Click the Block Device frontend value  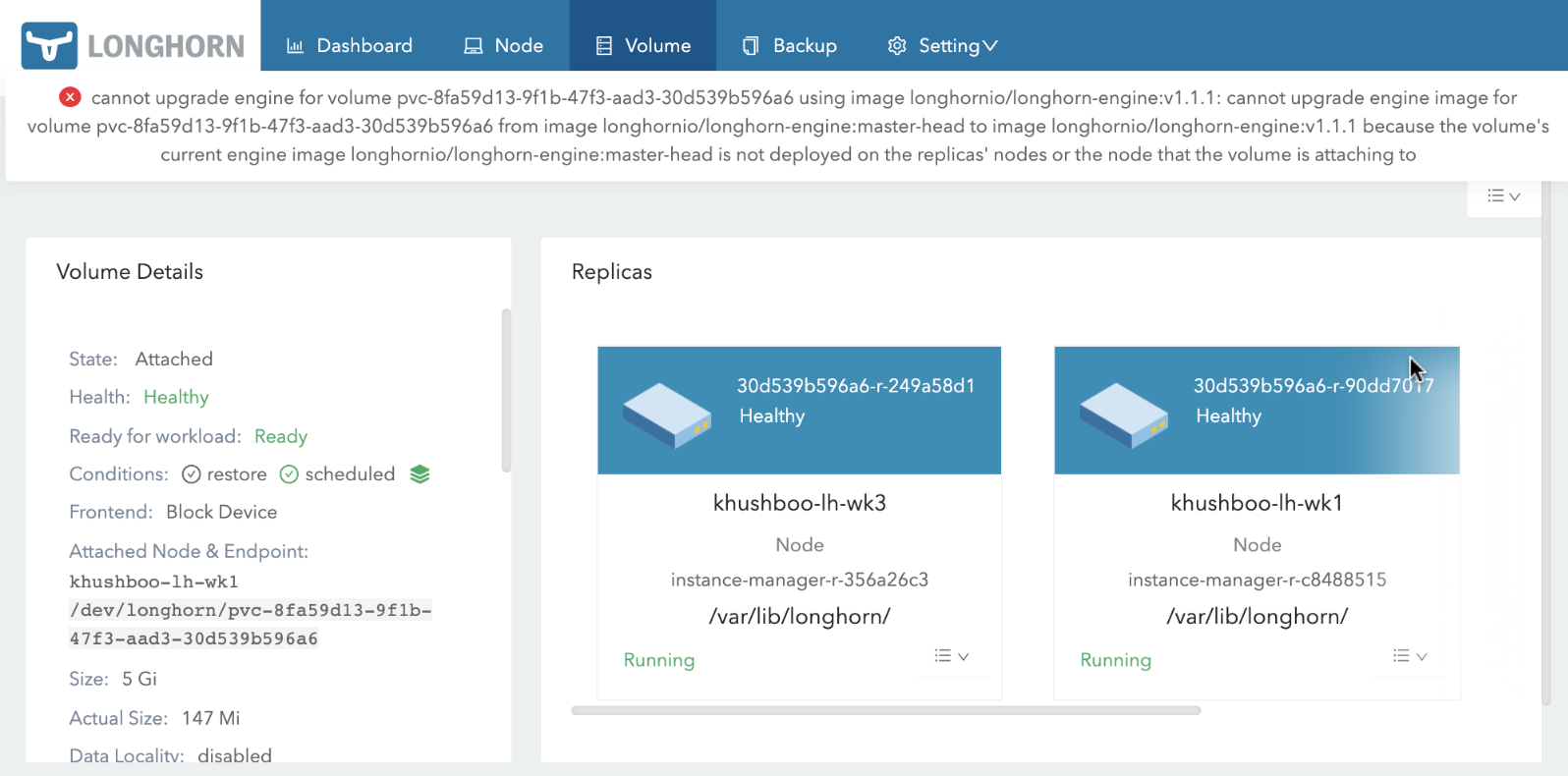[222, 512]
